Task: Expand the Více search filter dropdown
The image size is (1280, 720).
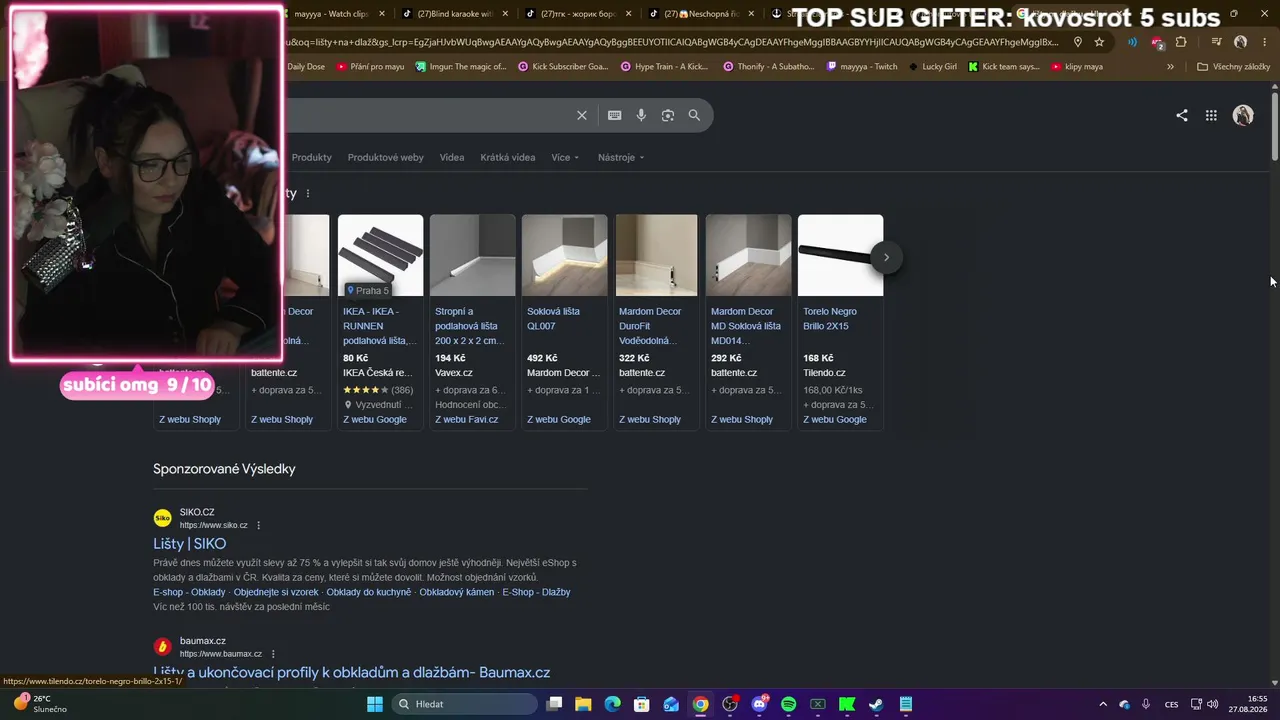Action: (565, 157)
